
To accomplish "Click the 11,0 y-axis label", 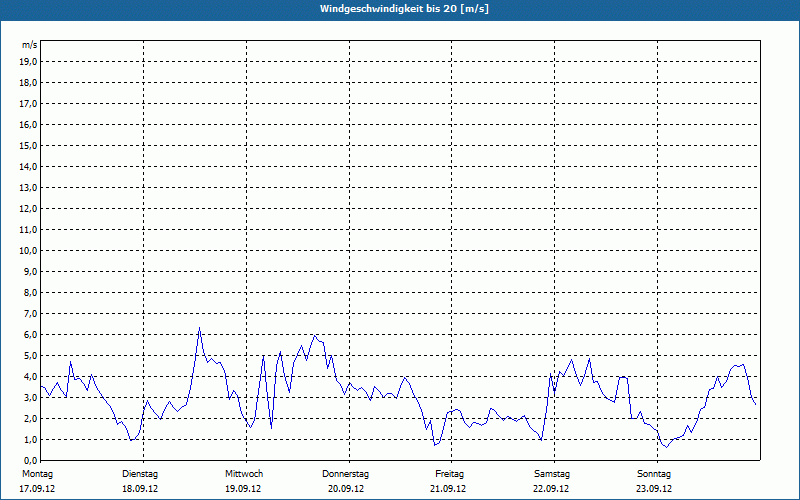I will [x=27, y=230].
